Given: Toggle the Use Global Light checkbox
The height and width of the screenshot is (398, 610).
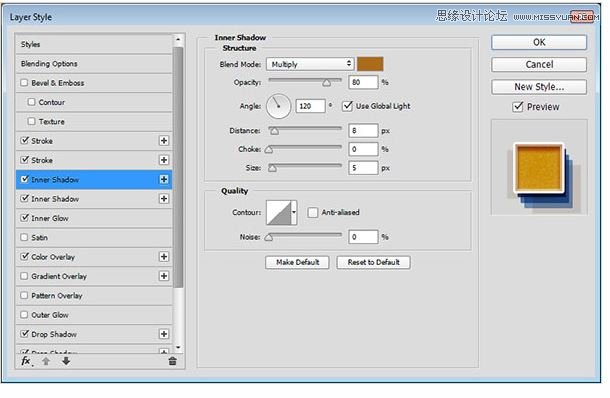Looking at the screenshot, I should 347,106.
